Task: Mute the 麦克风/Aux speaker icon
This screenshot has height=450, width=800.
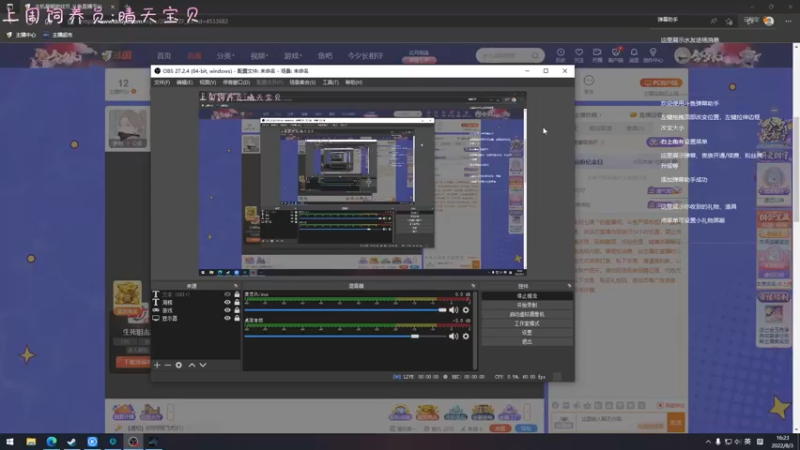Action: (453, 310)
